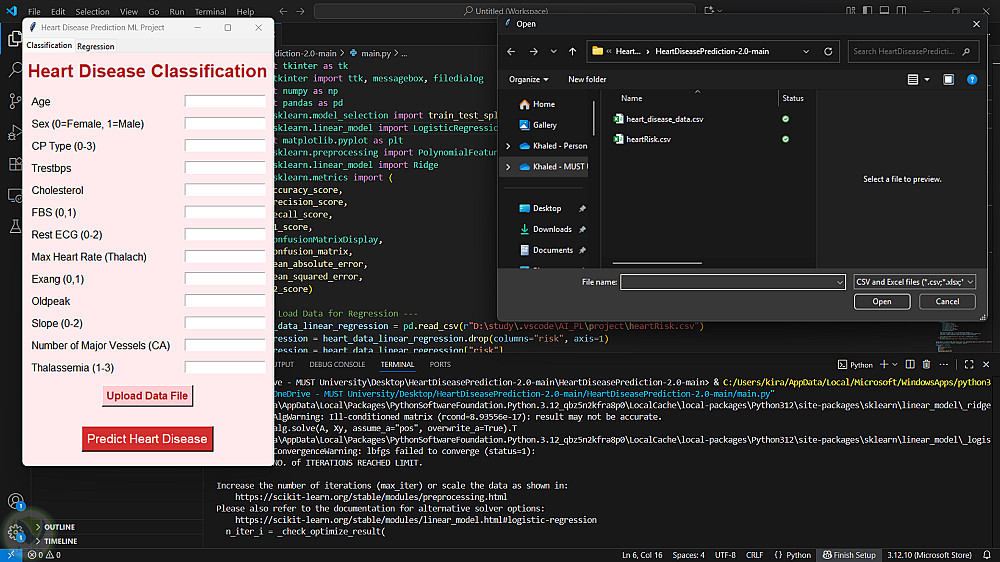
Task: Toggle the preview pane in Open dialog
Action: click(x=948, y=79)
